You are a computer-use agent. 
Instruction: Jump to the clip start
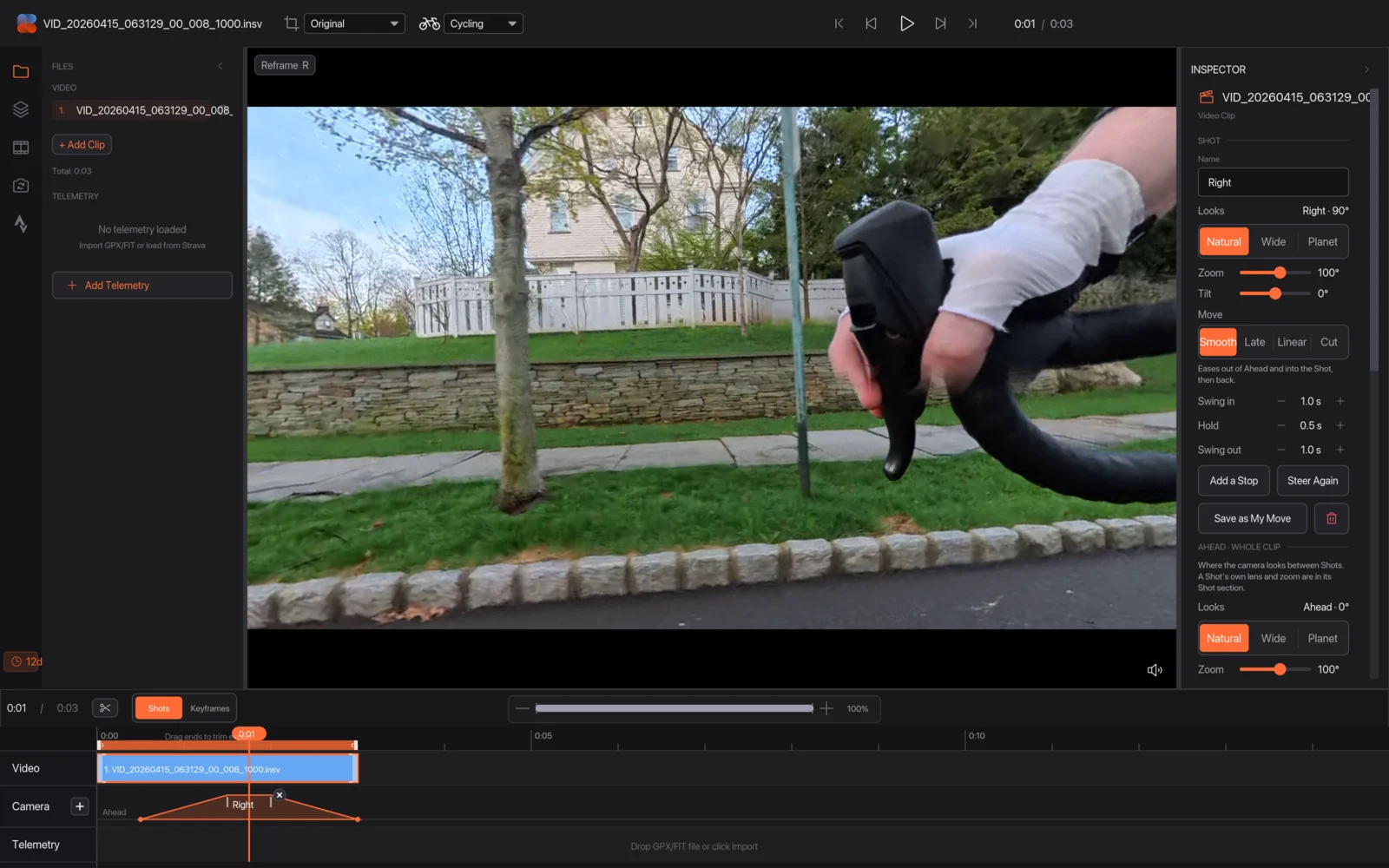click(x=839, y=23)
